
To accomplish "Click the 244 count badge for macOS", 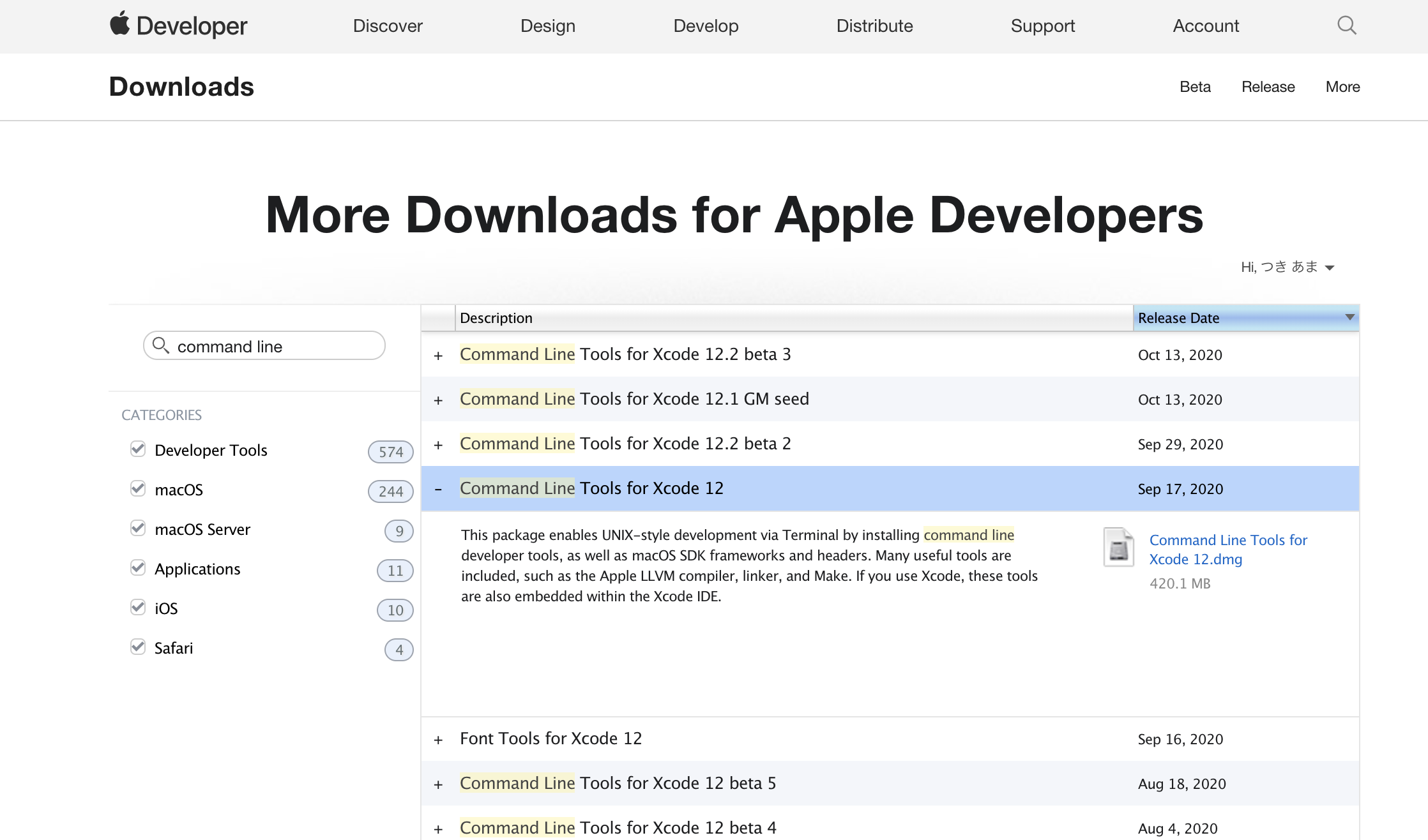I will point(390,491).
